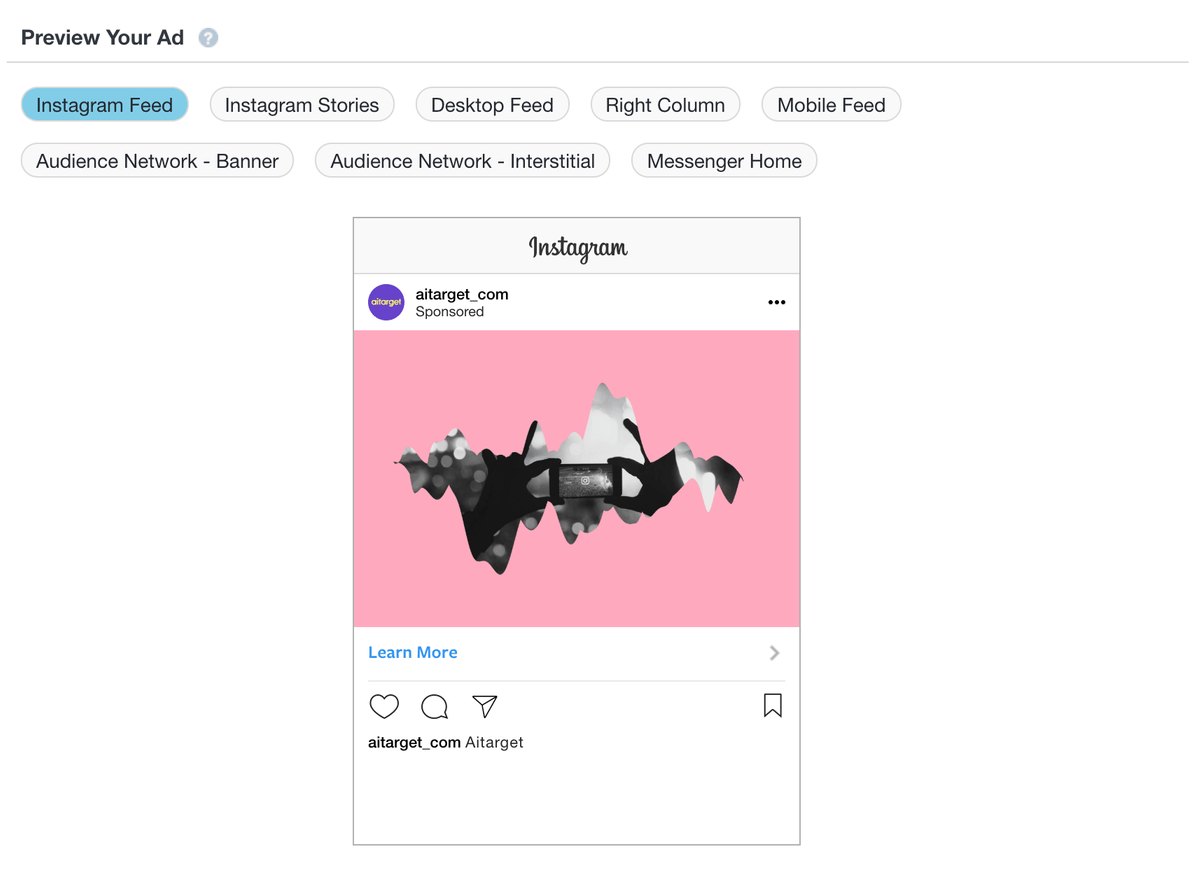Switch to Mobile Feed preview

[832, 105]
